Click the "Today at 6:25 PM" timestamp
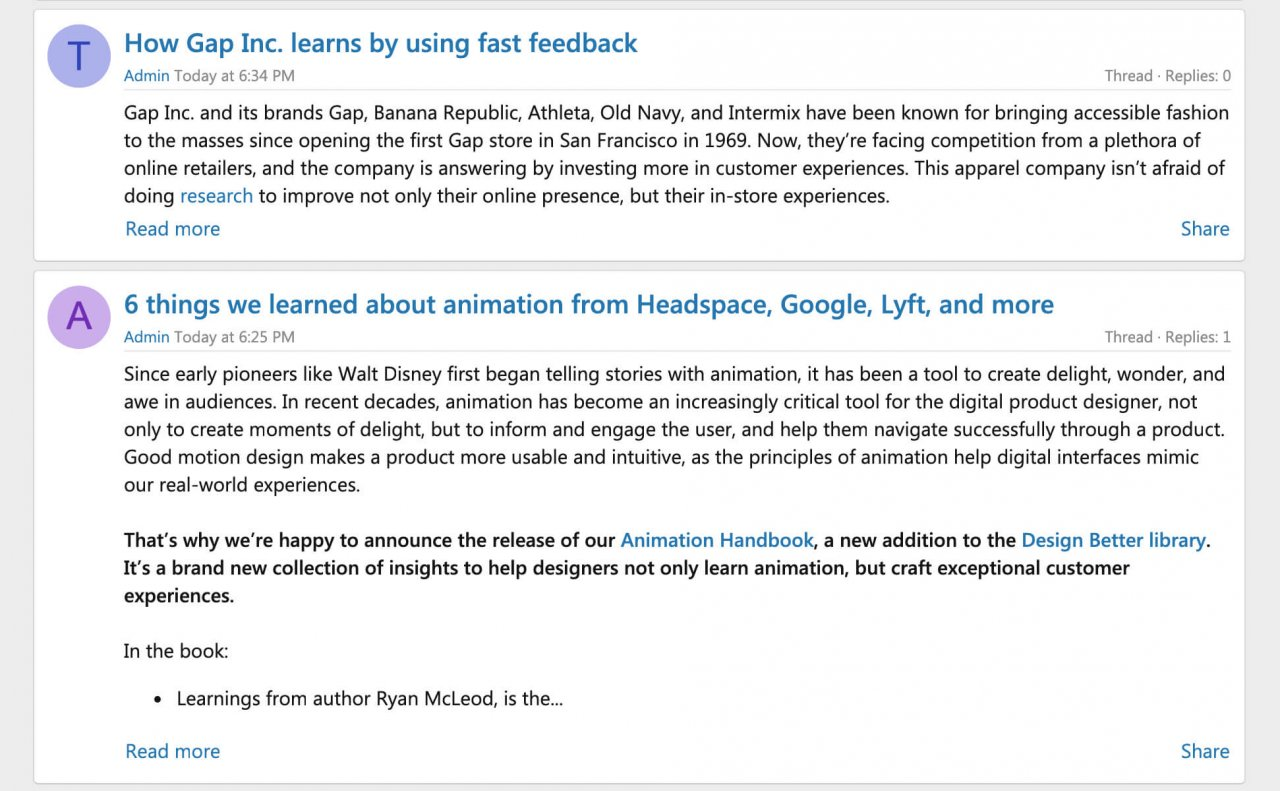The width and height of the screenshot is (1280, 791). (234, 337)
